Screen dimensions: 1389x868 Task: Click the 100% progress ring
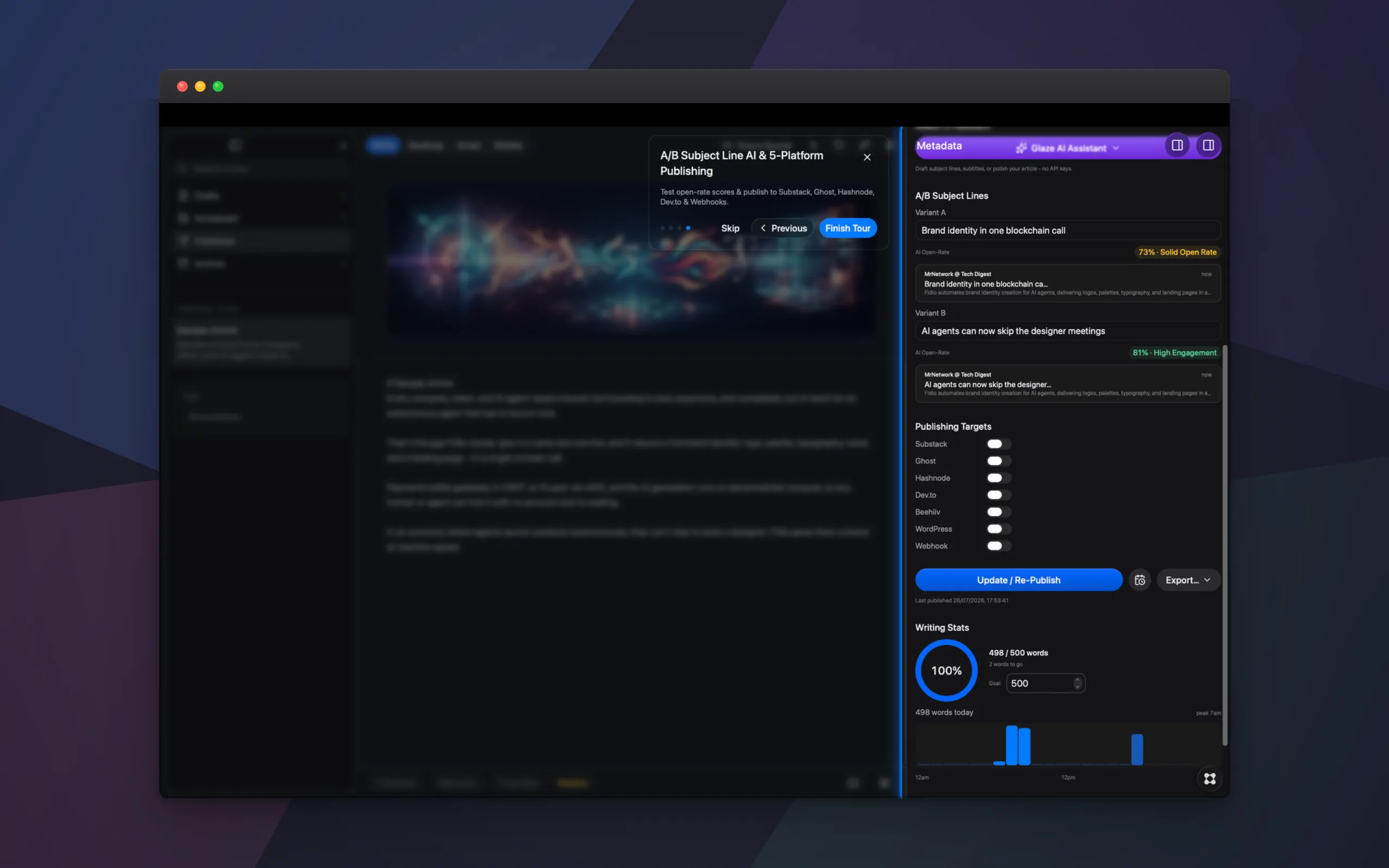click(946, 671)
